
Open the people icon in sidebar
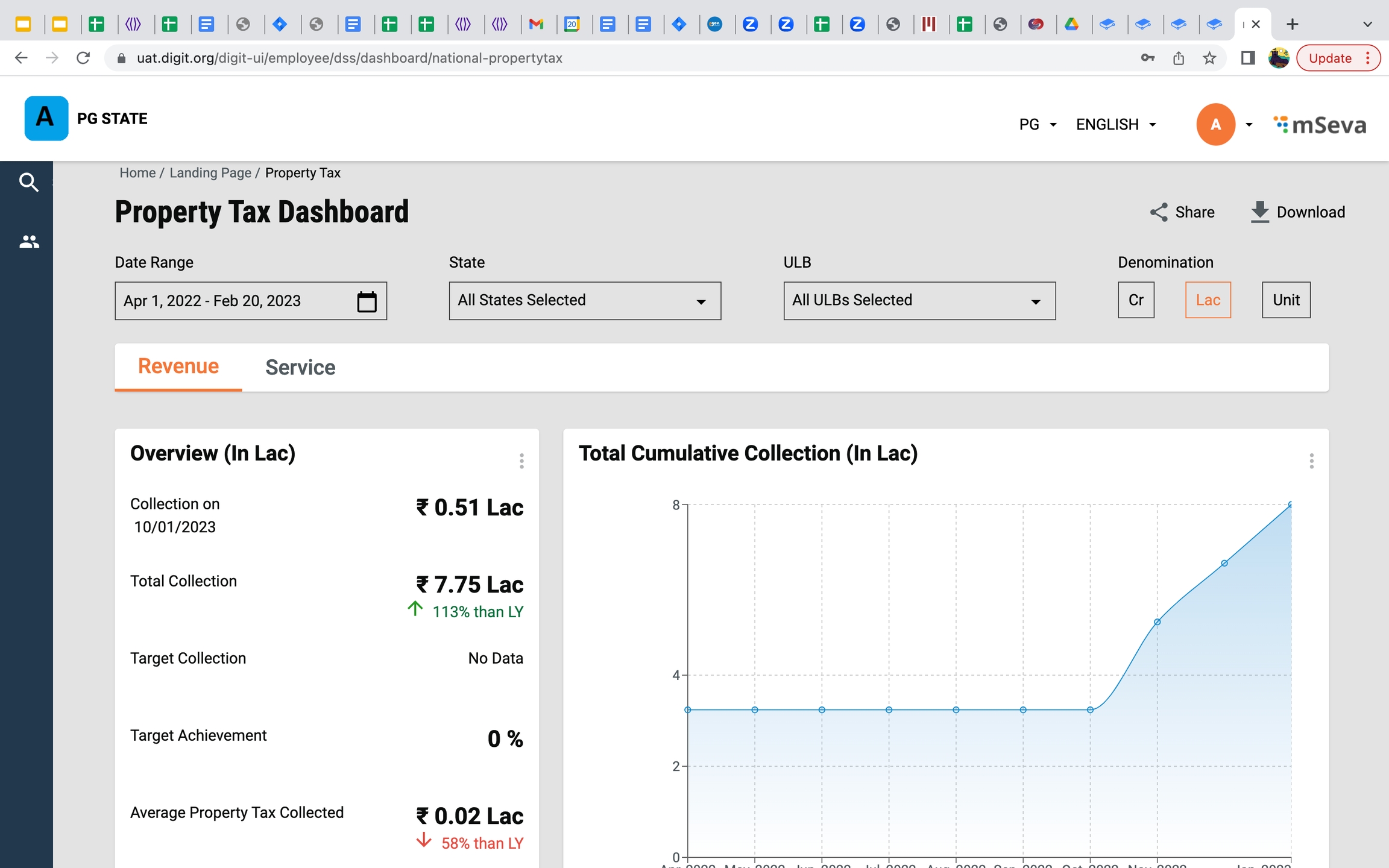(x=28, y=242)
